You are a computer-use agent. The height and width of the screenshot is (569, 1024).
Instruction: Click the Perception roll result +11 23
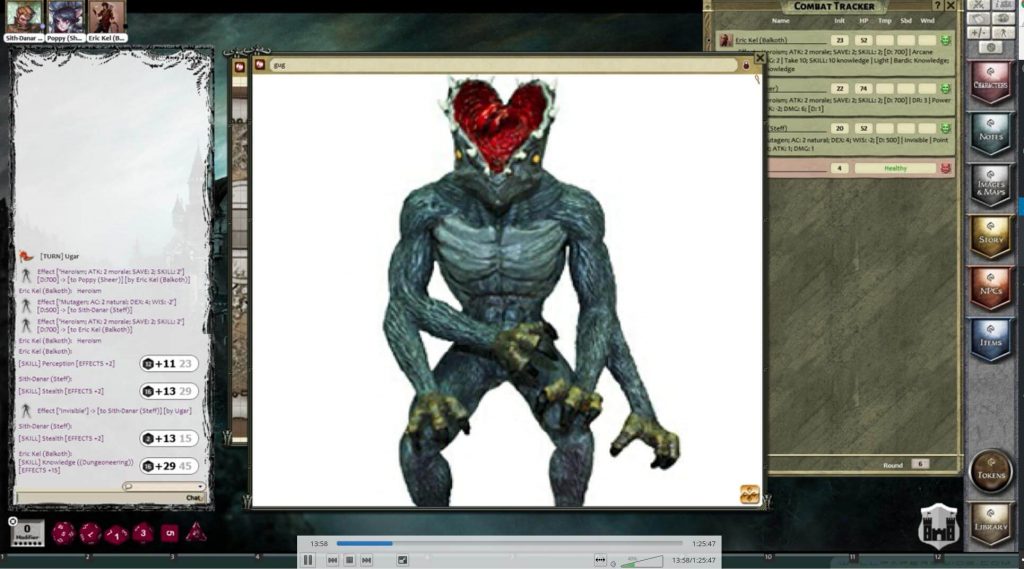(169, 364)
